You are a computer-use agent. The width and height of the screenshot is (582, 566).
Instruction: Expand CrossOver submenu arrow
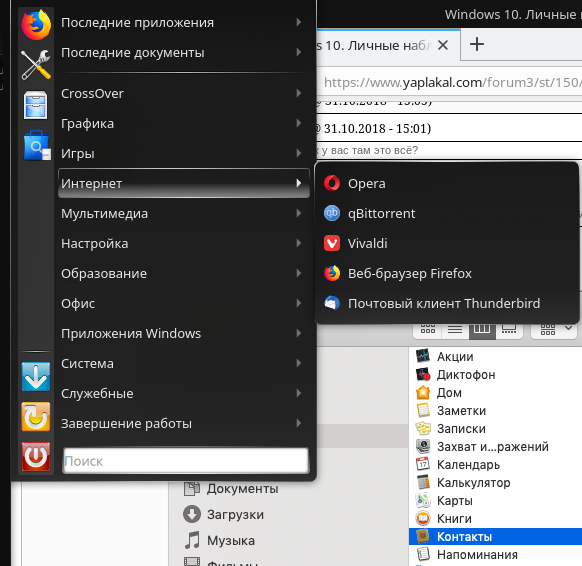[x=299, y=93]
